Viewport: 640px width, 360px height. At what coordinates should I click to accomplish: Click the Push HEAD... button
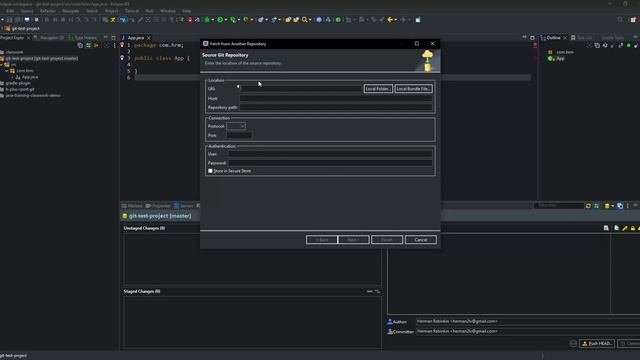click(597, 344)
